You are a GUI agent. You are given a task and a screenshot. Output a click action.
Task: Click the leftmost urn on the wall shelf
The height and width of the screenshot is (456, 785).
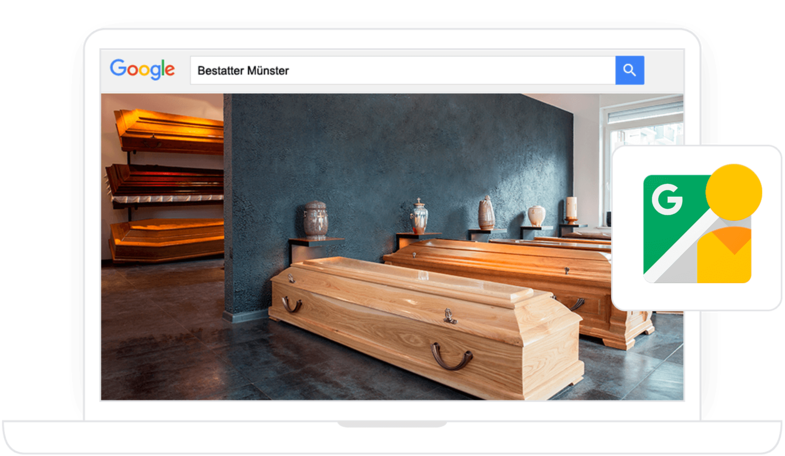[x=315, y=218]
